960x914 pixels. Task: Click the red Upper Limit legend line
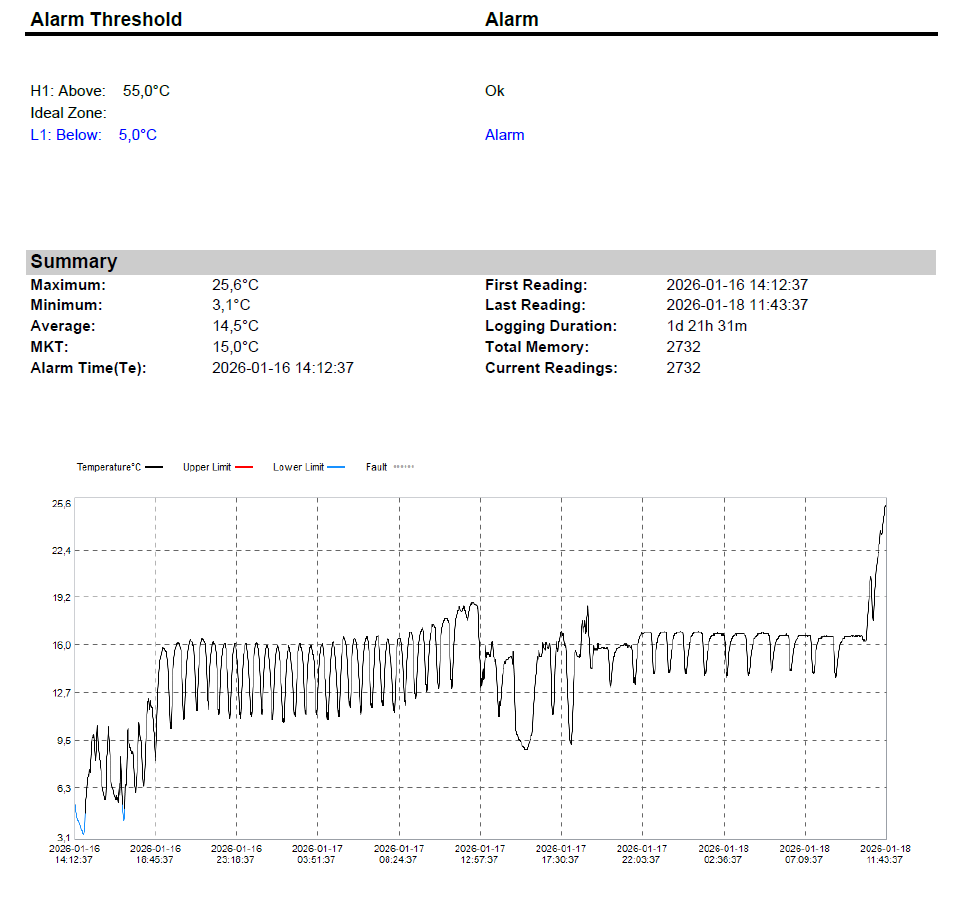tap(245, 467)
